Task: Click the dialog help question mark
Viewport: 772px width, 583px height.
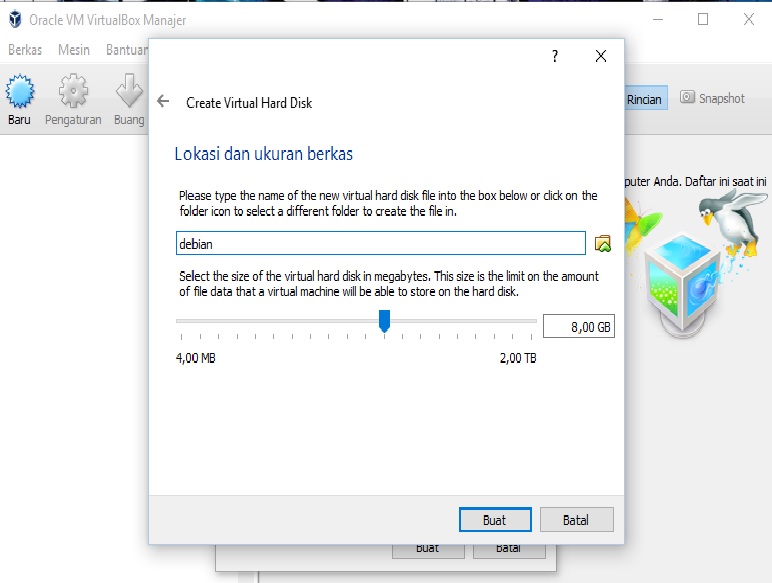Action: 555,56
